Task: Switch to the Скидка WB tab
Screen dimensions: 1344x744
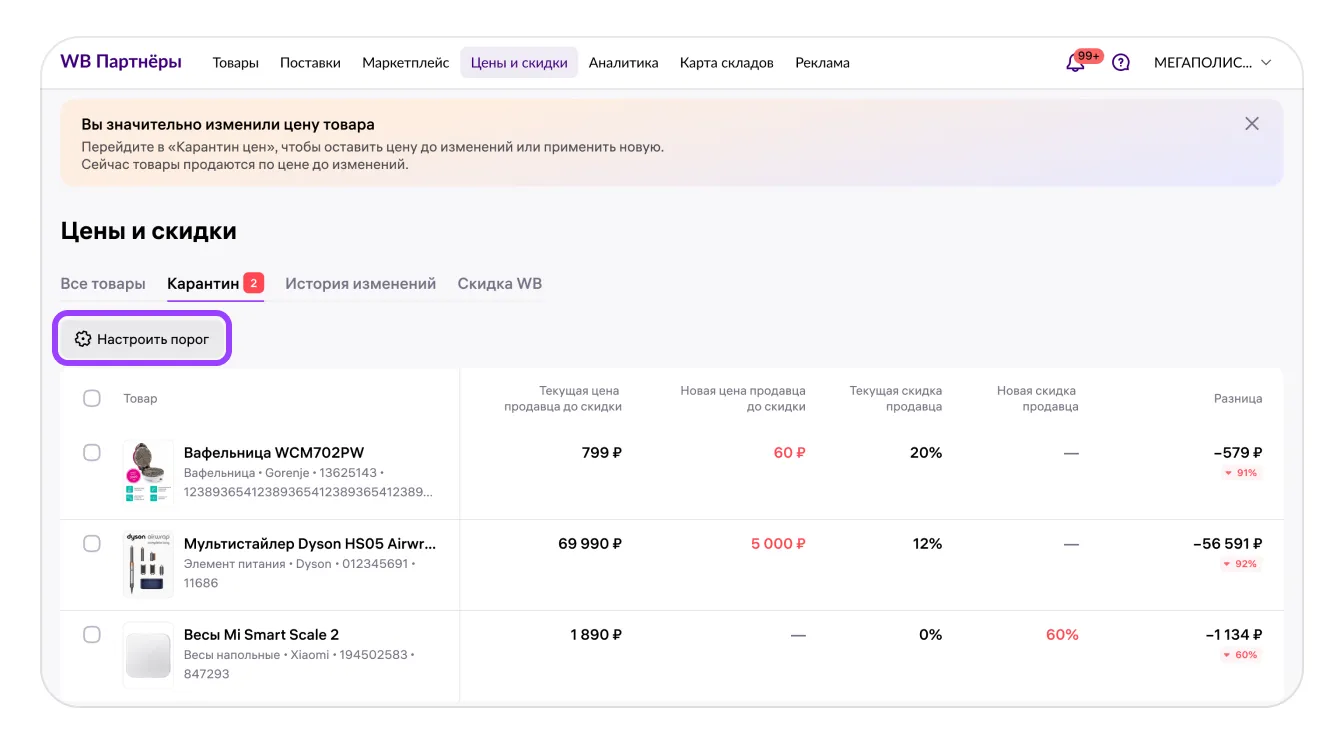Action: (x=500, y=284)
